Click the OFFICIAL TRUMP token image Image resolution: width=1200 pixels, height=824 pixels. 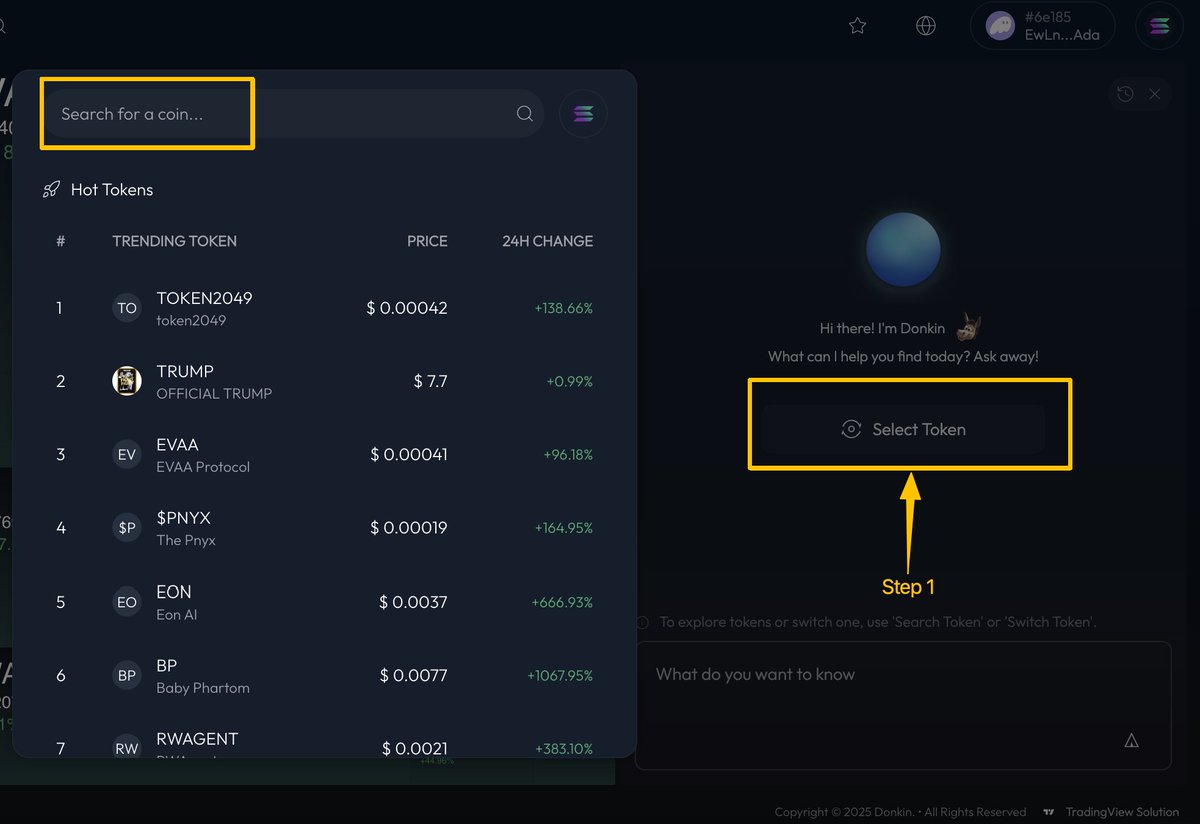tap(127, 381)
